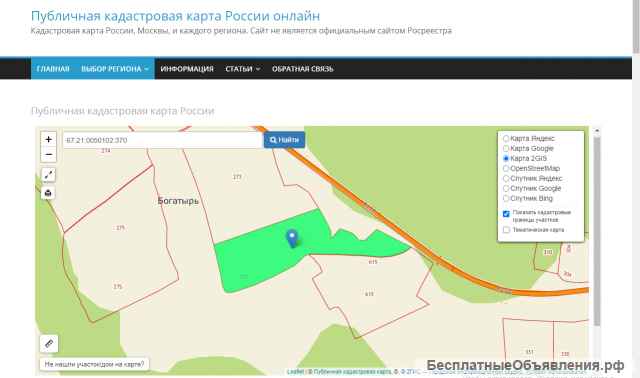This screenshot has height=378, width=640.
Task: Open site title Публичная кадастровая карта России онлайн
Action: (x=176, y=16)
